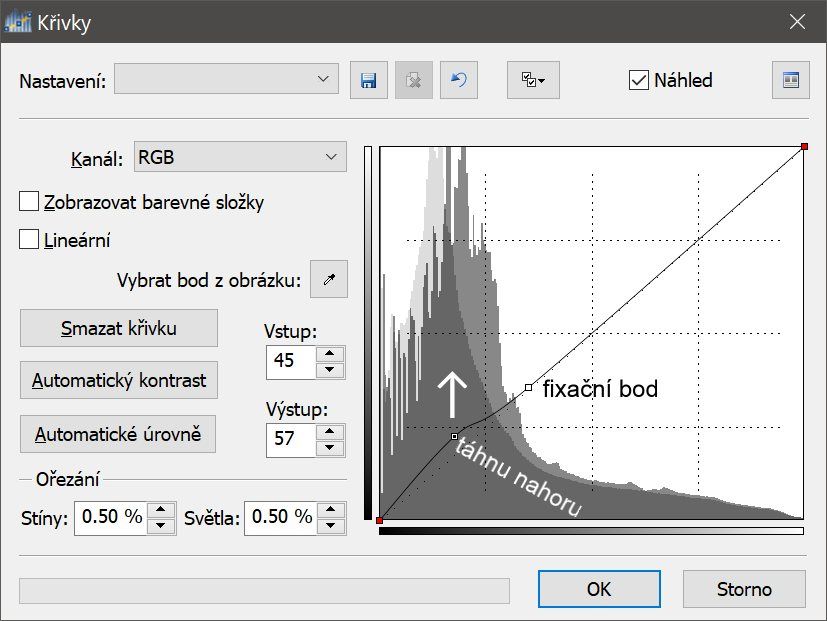The image size is (827, 621).
Task: Close the Křivky dialog window
Action: pos(797,22)
